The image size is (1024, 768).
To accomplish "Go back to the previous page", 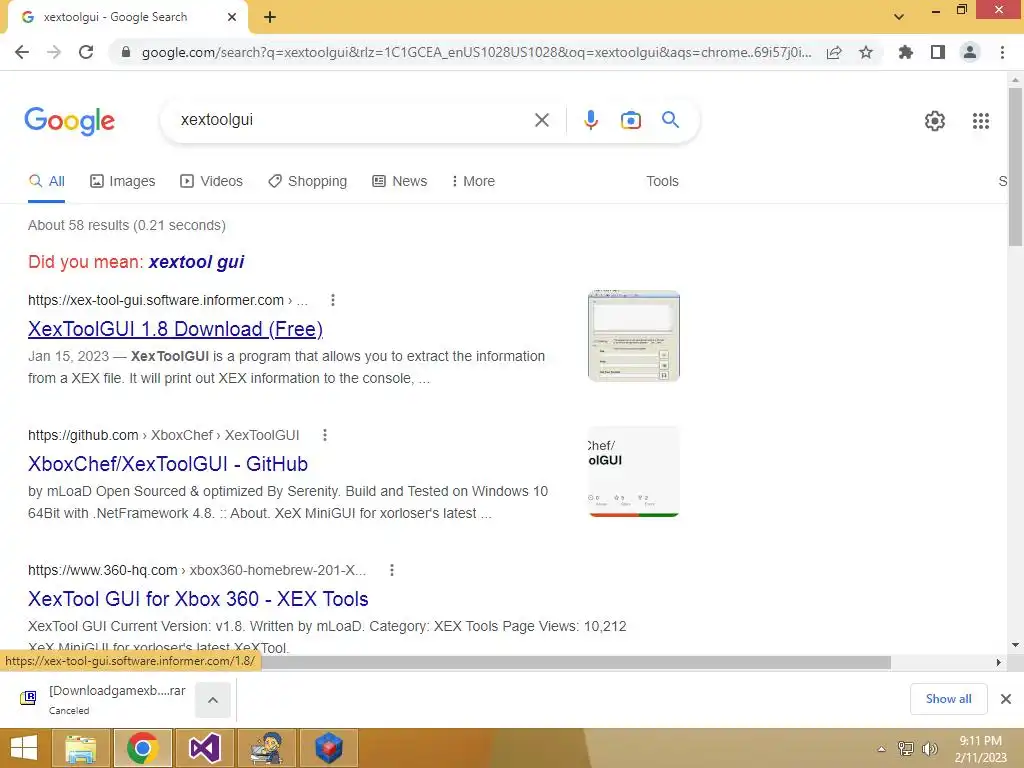I will click(x=22, y=52).
